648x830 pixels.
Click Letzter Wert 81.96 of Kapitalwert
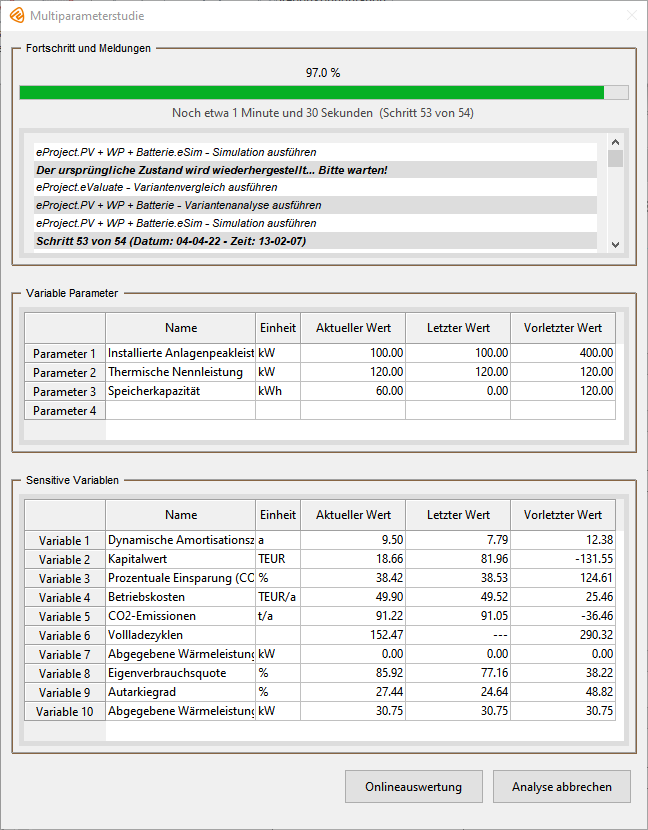[x=458, y=559]
